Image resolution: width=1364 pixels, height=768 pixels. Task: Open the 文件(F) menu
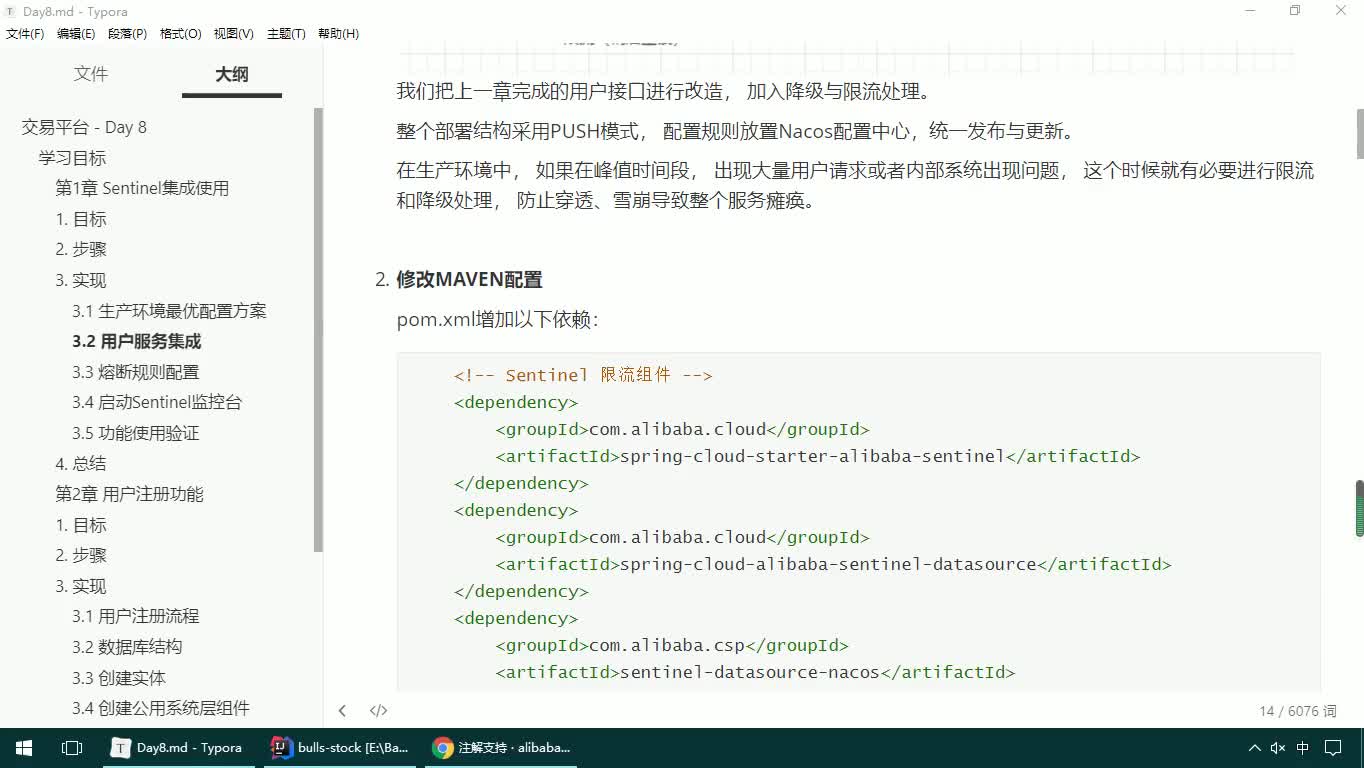coord(25,34)
